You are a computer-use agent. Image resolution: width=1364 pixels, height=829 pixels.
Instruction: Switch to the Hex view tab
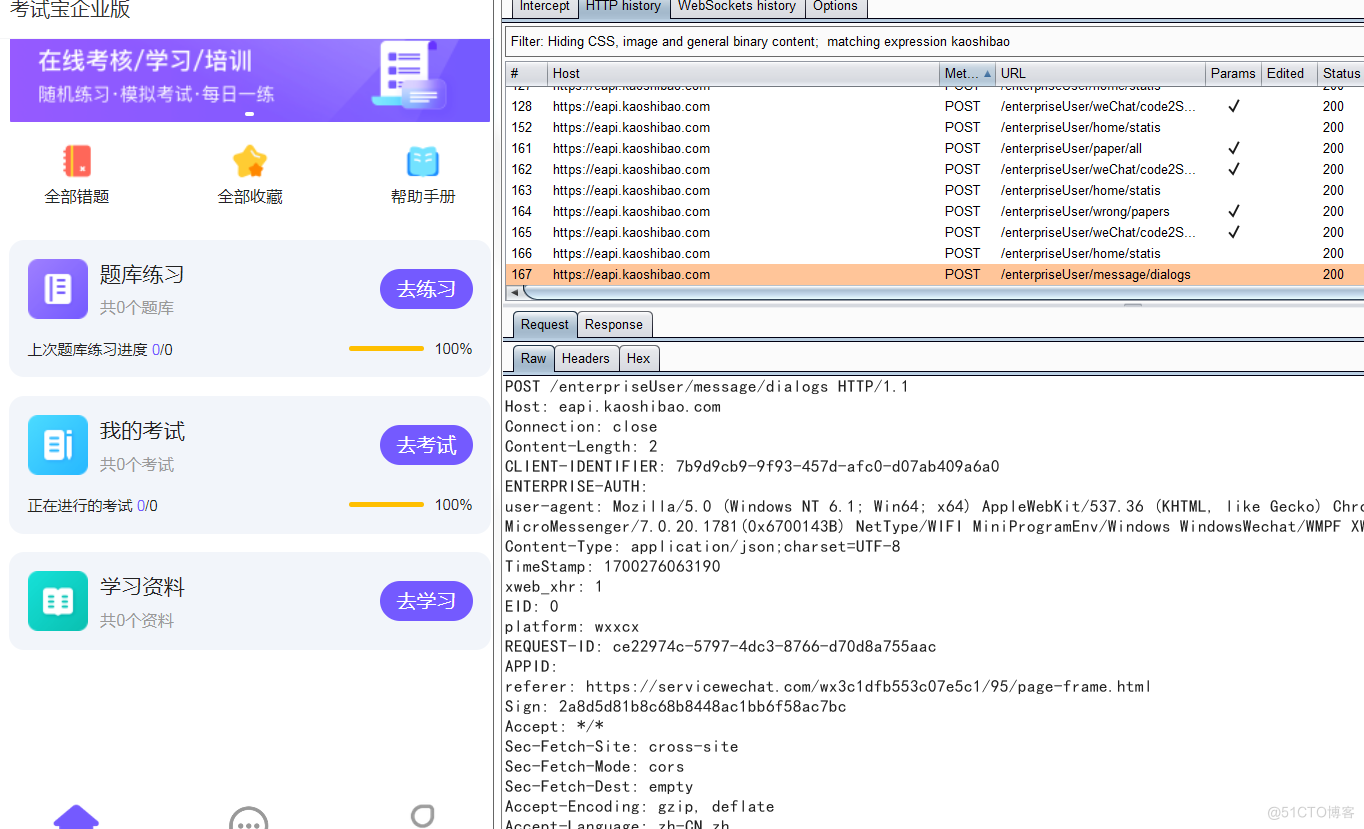[639, 358]
